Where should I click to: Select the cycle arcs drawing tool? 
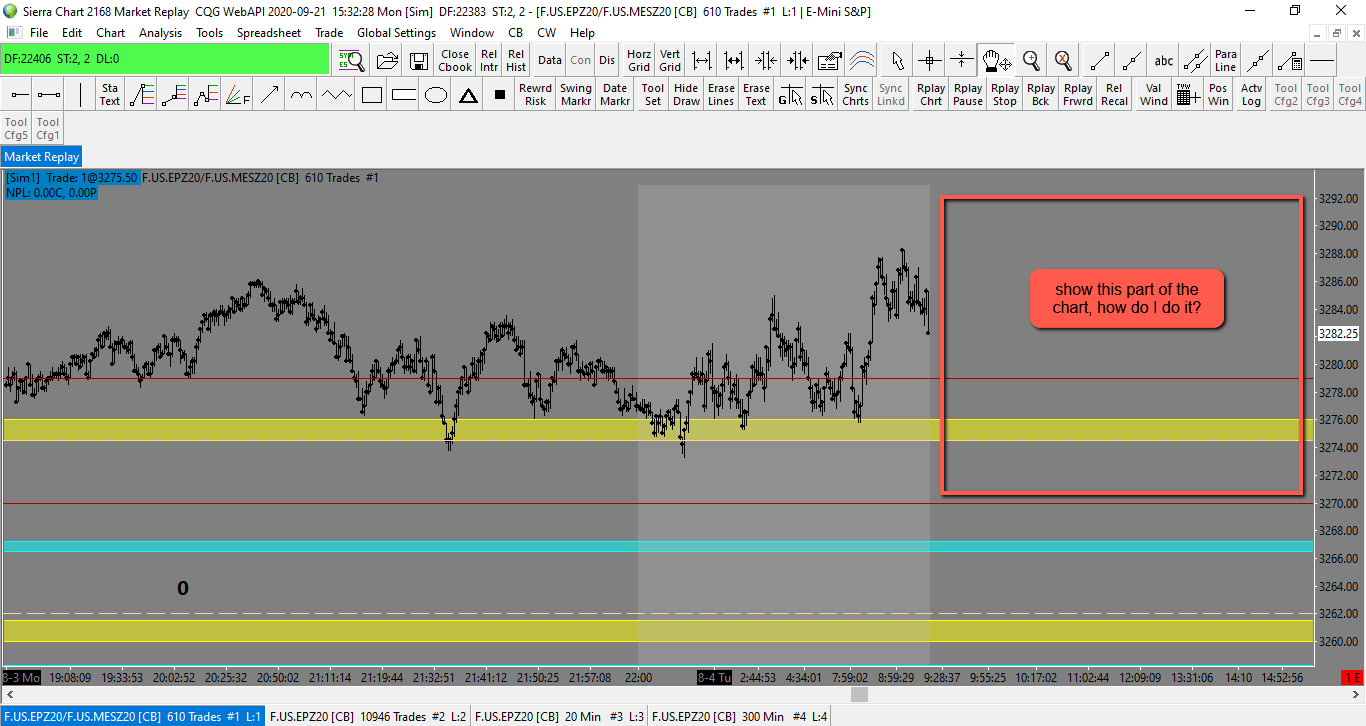(302, 95)
